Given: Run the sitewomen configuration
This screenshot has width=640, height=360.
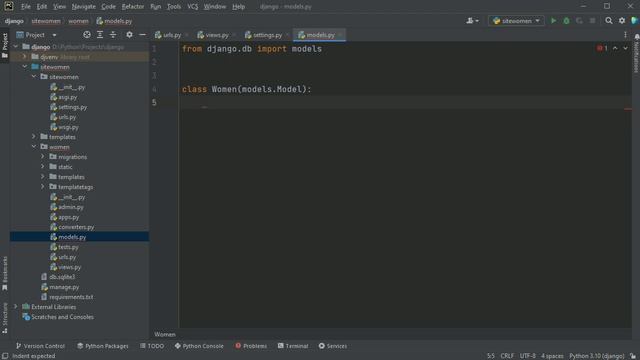Looking at the screenshot, I should point(553,21).
